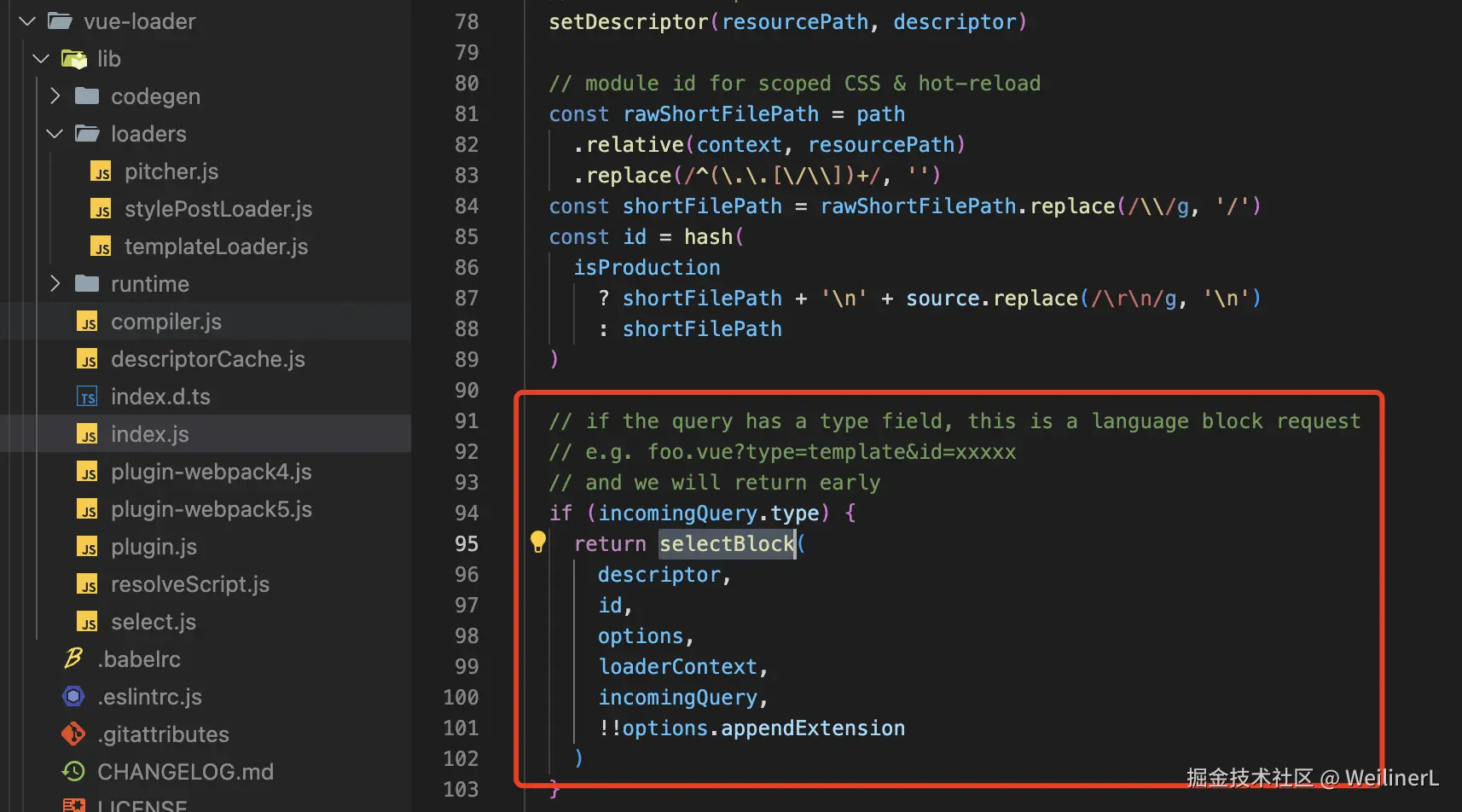Click isProduction on line 86

(x=647, y=267)
